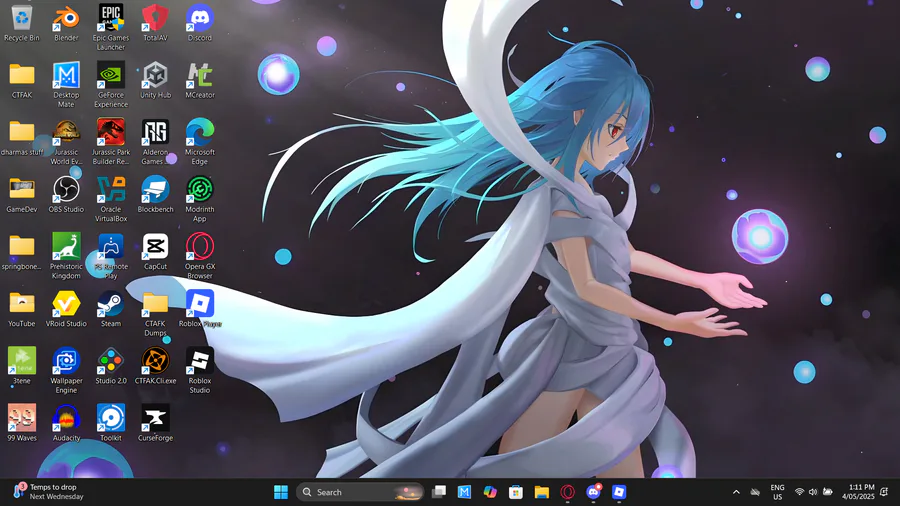Open the Windows Start menu
The height and width of the screenshot is (506, 900).
pyautogui.click(x=281, y=492)
